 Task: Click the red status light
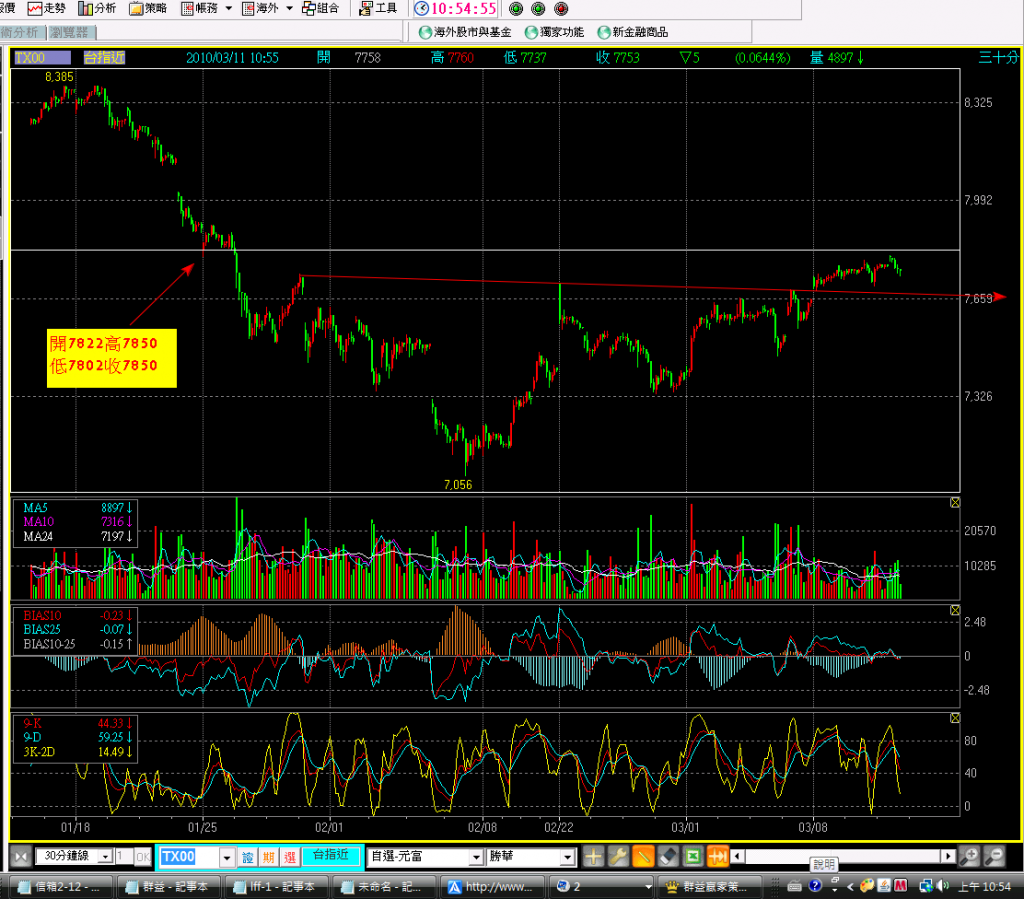point(561,9)
